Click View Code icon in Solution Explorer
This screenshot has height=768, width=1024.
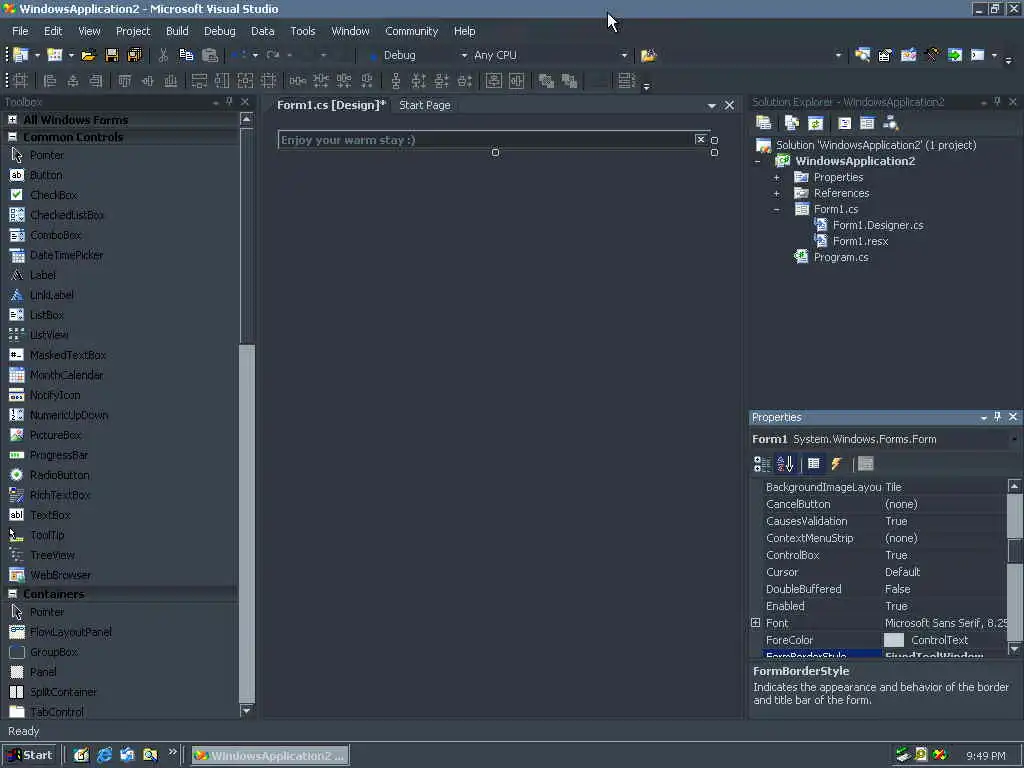[x=844, y=123]
